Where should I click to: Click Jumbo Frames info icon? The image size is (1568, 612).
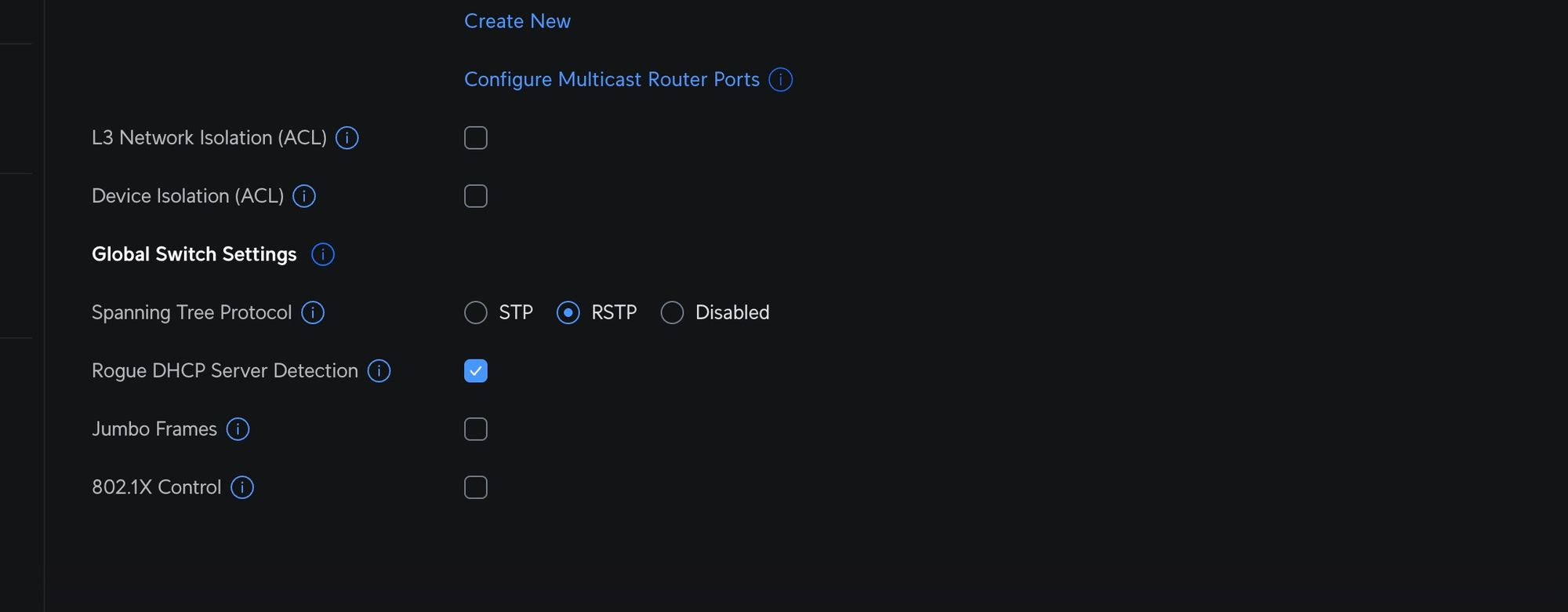point(238,429)
